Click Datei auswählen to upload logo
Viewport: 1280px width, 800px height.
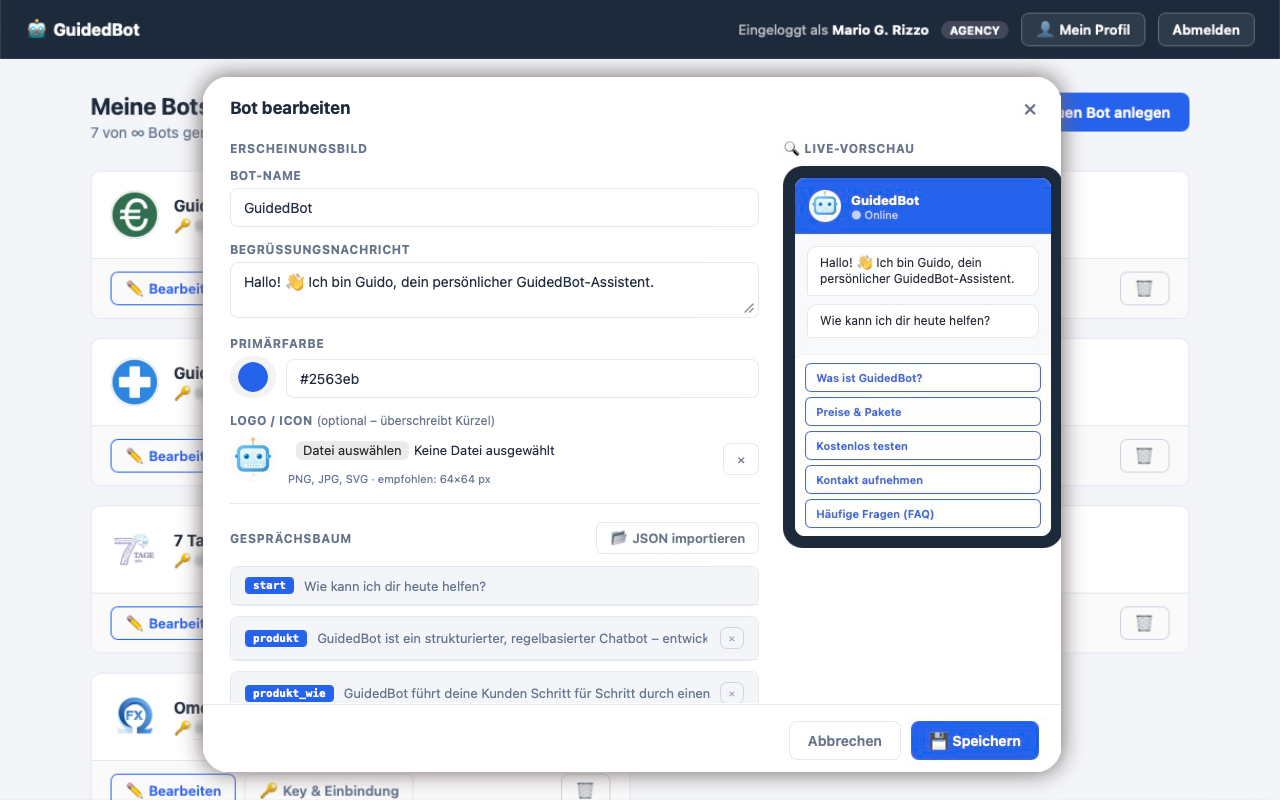coord(352,450)
